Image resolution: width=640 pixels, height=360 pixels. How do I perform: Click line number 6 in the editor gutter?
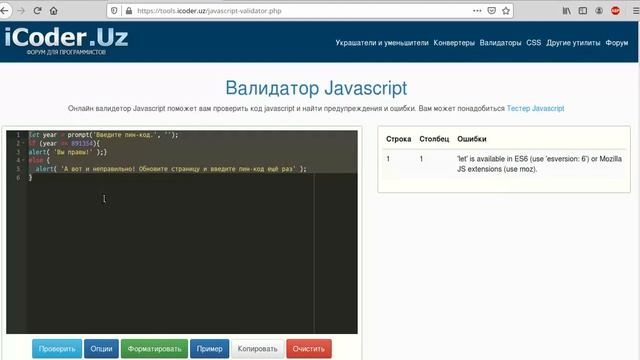click(x=18, y=178)
